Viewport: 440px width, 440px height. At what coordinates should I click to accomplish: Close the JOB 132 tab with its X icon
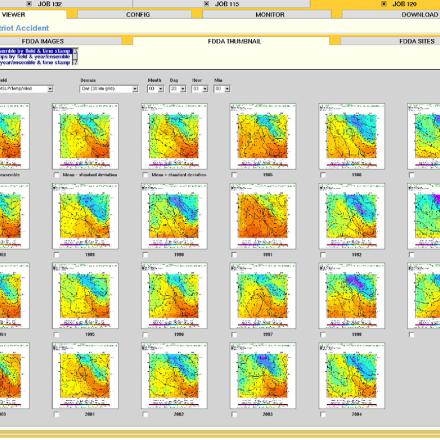(x=29, y=4)
